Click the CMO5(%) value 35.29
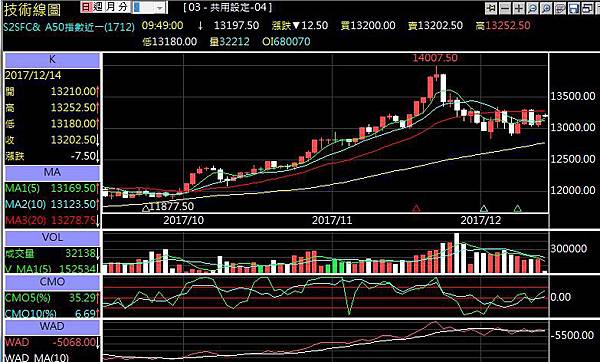600x362 pixels. tap(82, 298)
